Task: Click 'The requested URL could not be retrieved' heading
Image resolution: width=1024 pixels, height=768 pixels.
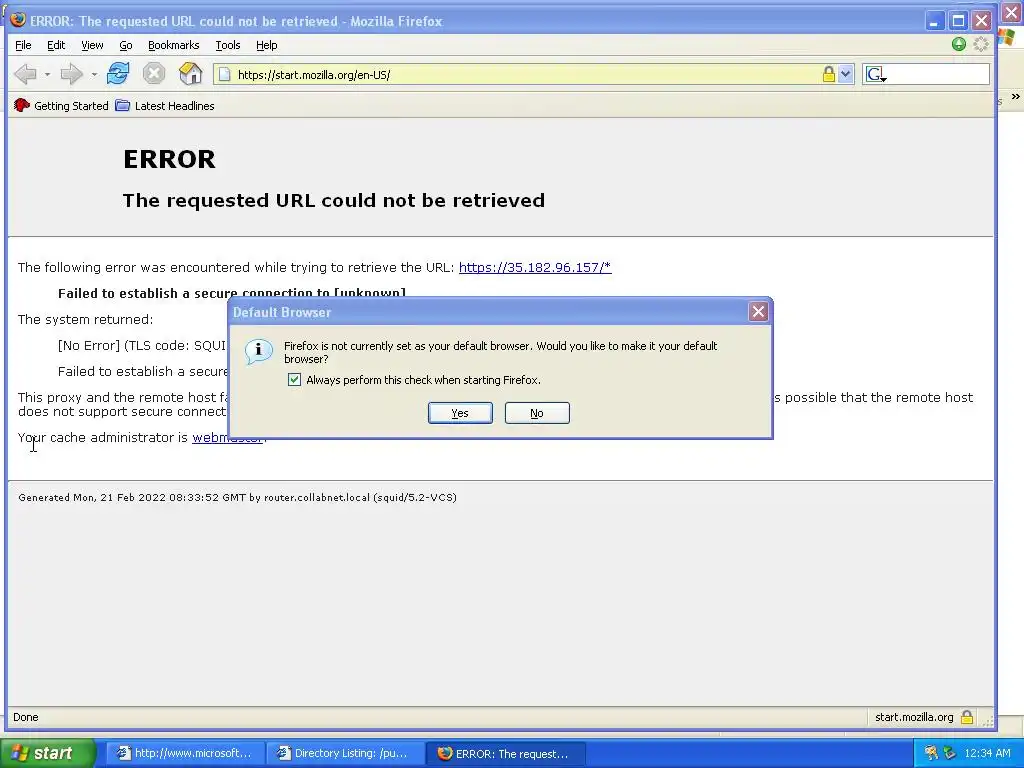Action: click(x=334, y=200)
